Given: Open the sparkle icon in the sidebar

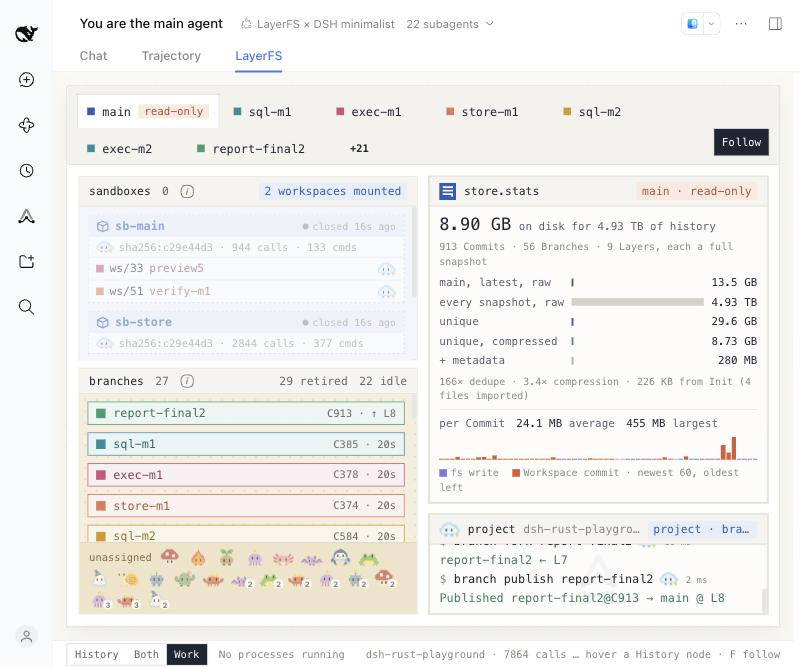Looking at the screenshot, I should pos(26,125).
